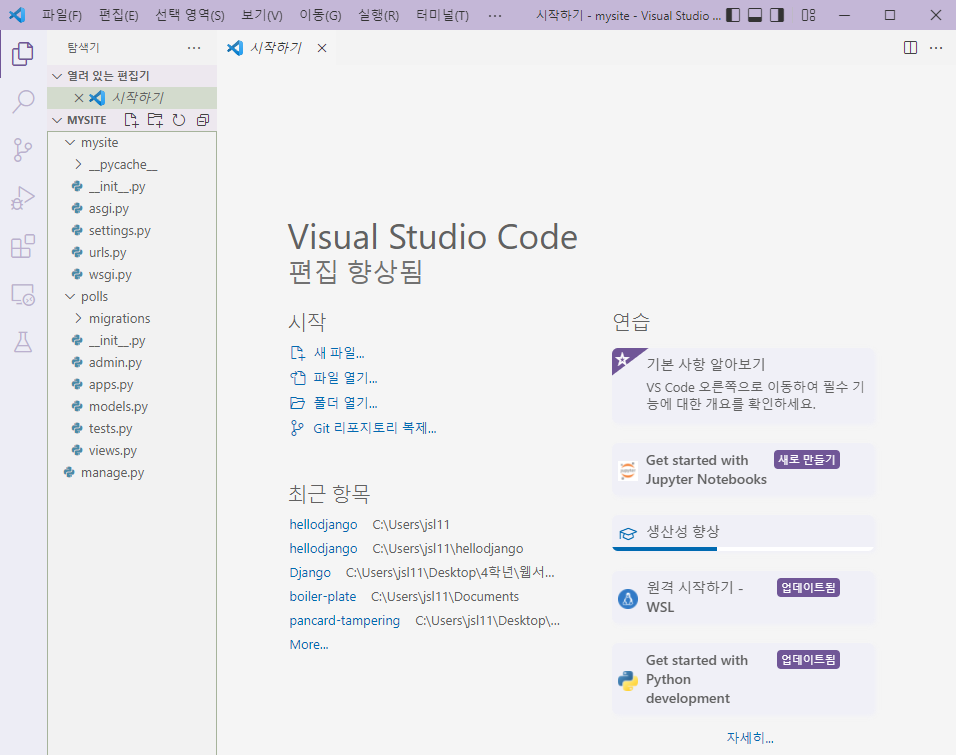The height and width of the screenshot is (755, 956).
Task: Open recent Django project
Action: pyautogui.click(x=310, y=573)
